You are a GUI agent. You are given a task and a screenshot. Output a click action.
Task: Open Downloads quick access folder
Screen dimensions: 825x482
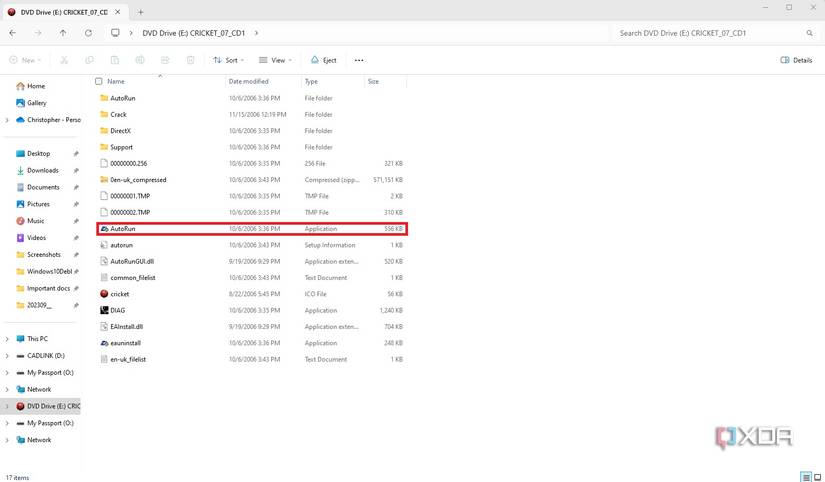(x=41, y=170)
